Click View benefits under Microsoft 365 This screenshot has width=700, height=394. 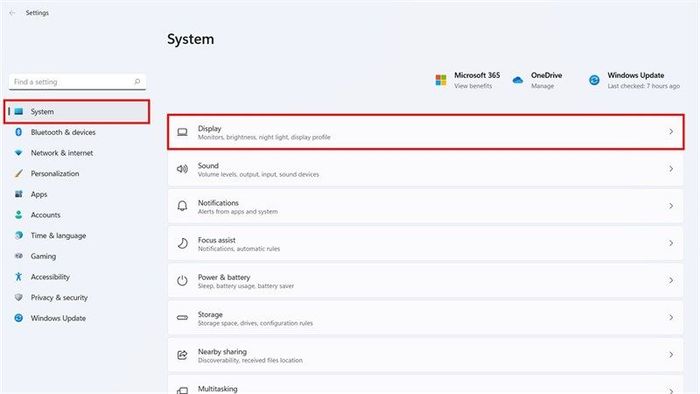click(473, 86)
